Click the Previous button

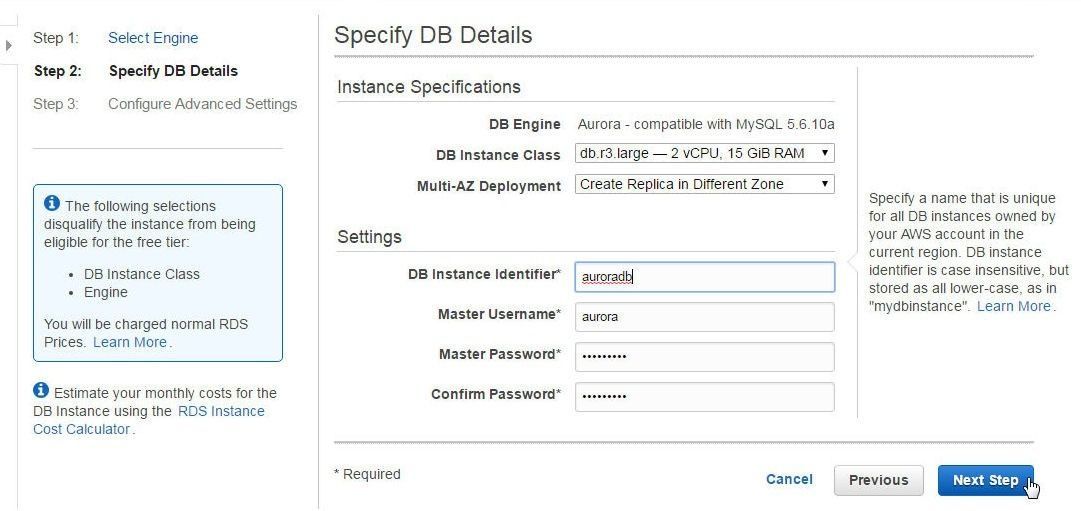tap(878, 480)
